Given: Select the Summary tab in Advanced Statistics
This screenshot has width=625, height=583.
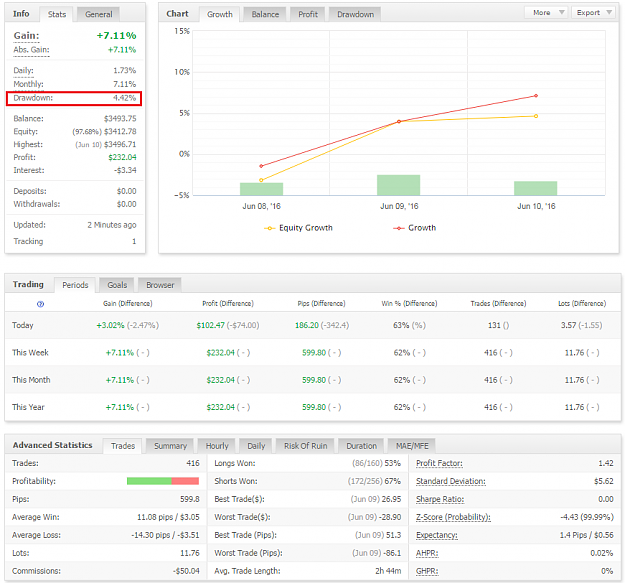Looking at the screenshot, I should [x=170, y=446].
